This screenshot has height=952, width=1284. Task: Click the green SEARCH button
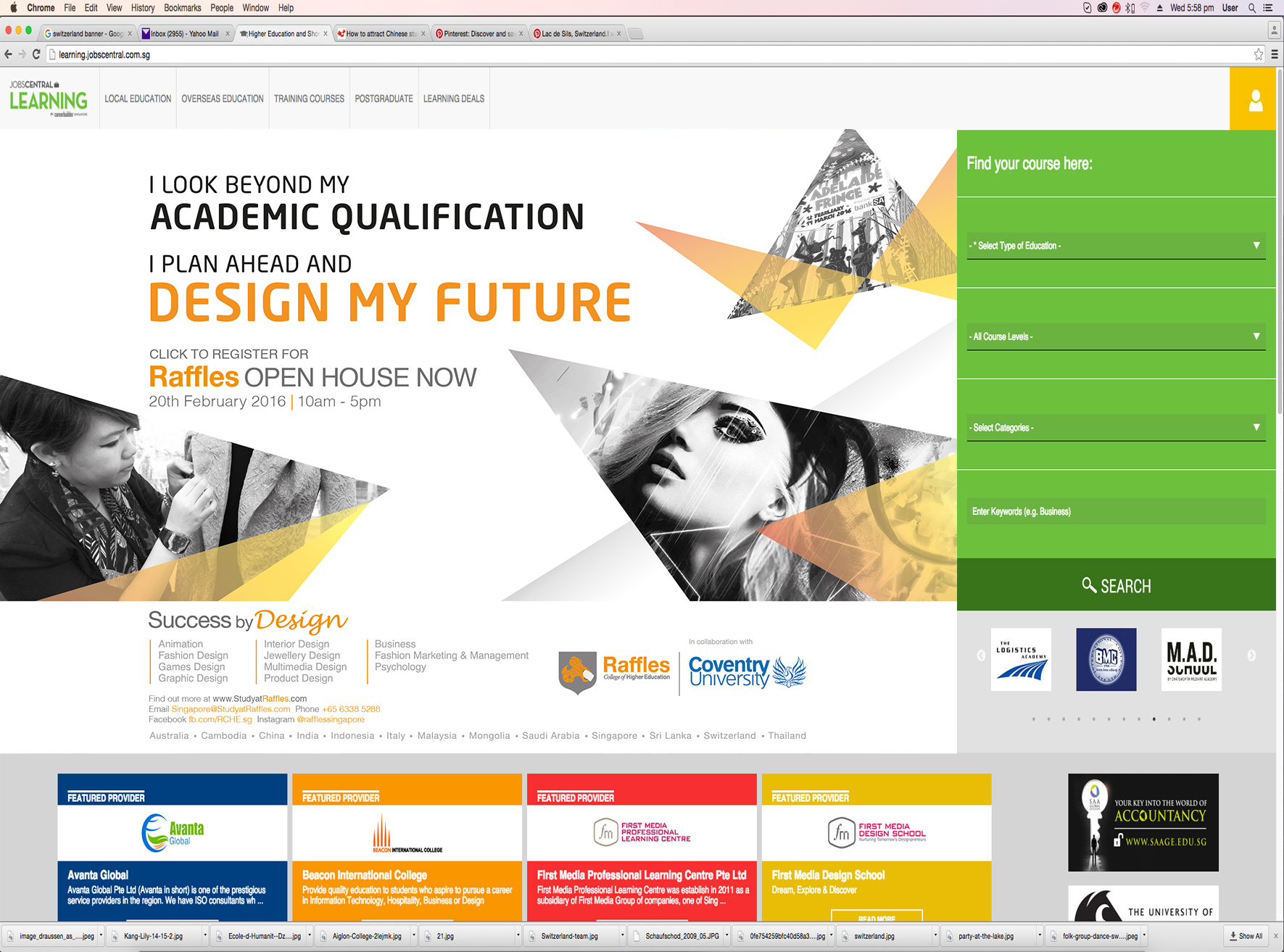[x=1116, y=585]
